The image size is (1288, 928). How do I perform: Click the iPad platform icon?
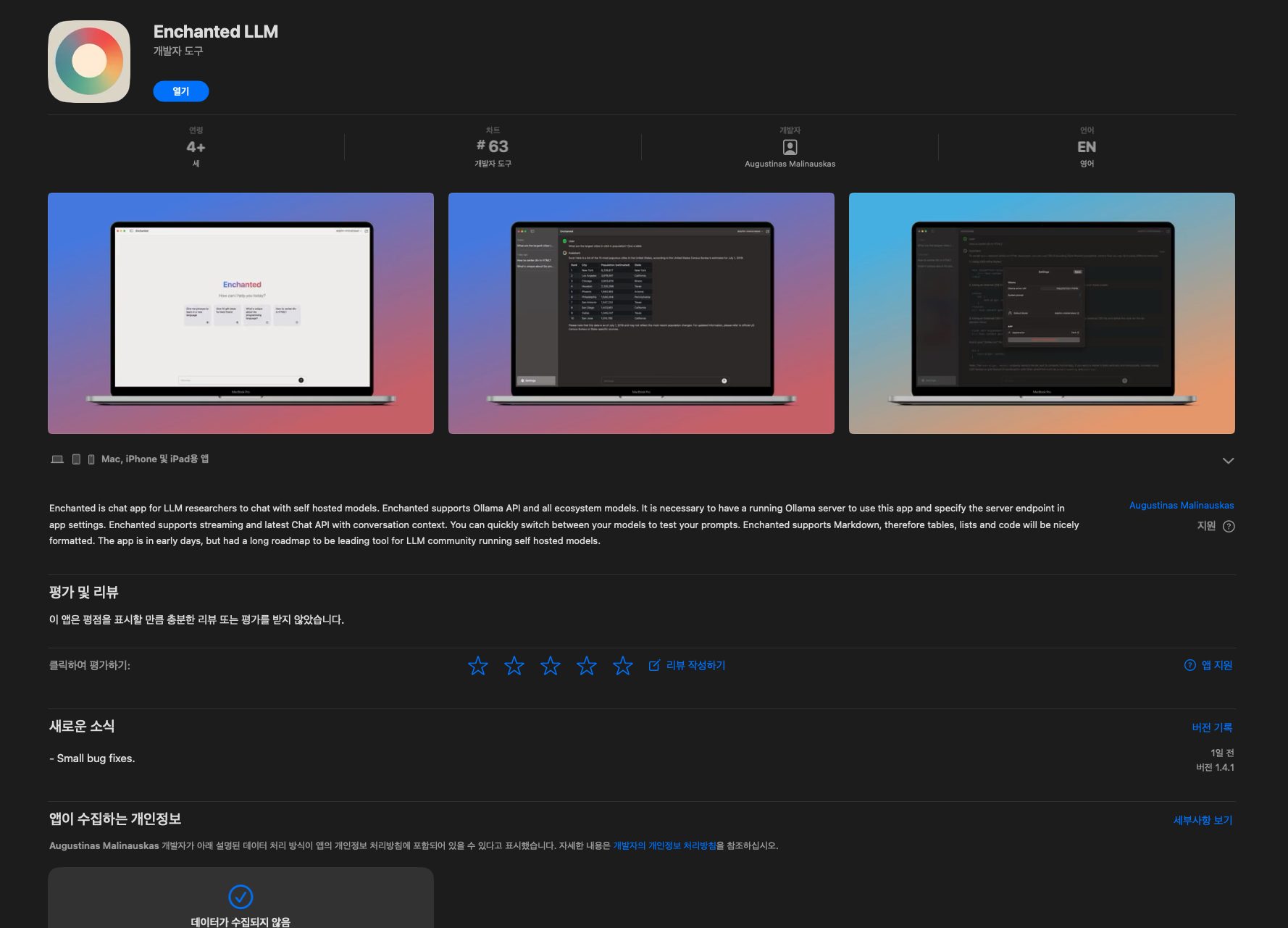[x=76, y=459]
